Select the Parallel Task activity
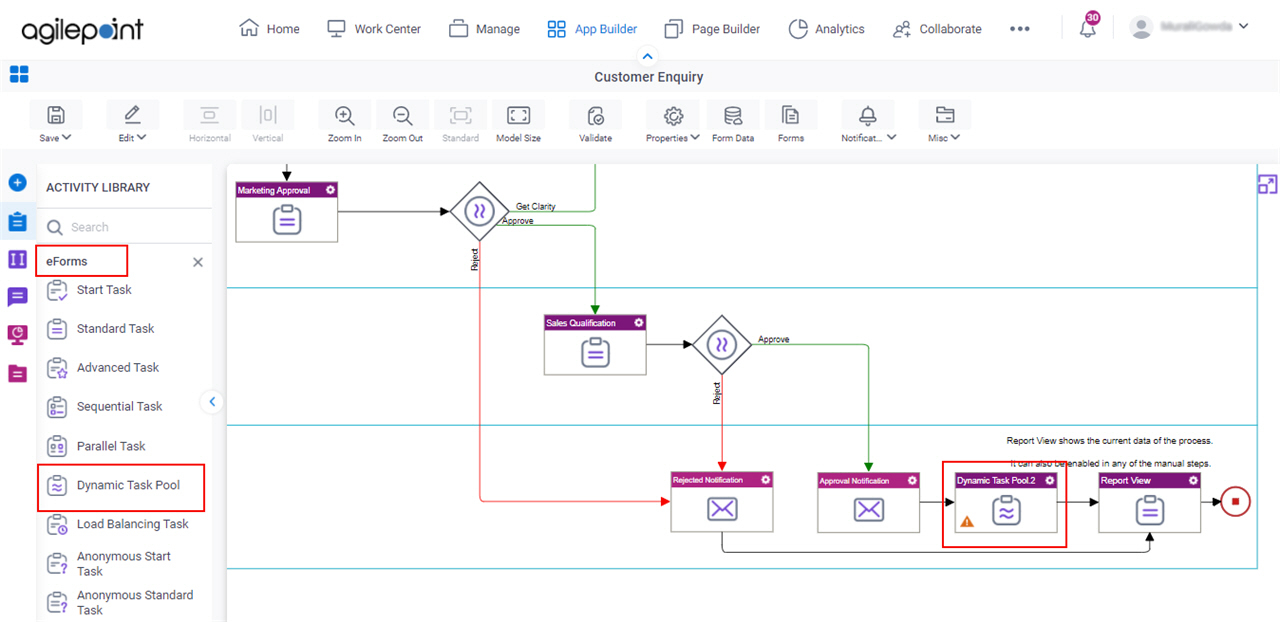The width and height of the screenshot is (1280, 622). [111, 446]
